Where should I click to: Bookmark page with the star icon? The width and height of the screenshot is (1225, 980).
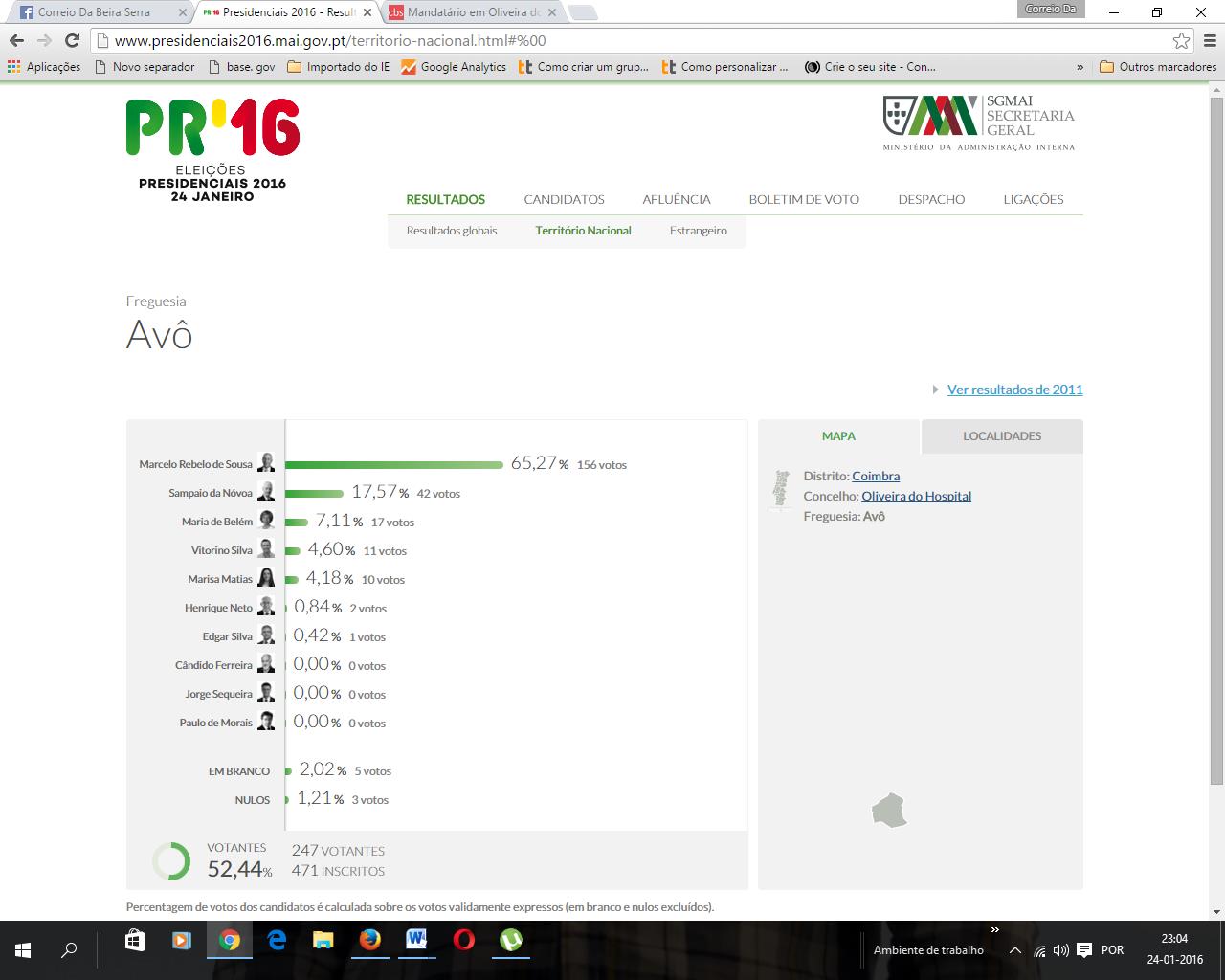(1182, 41)
